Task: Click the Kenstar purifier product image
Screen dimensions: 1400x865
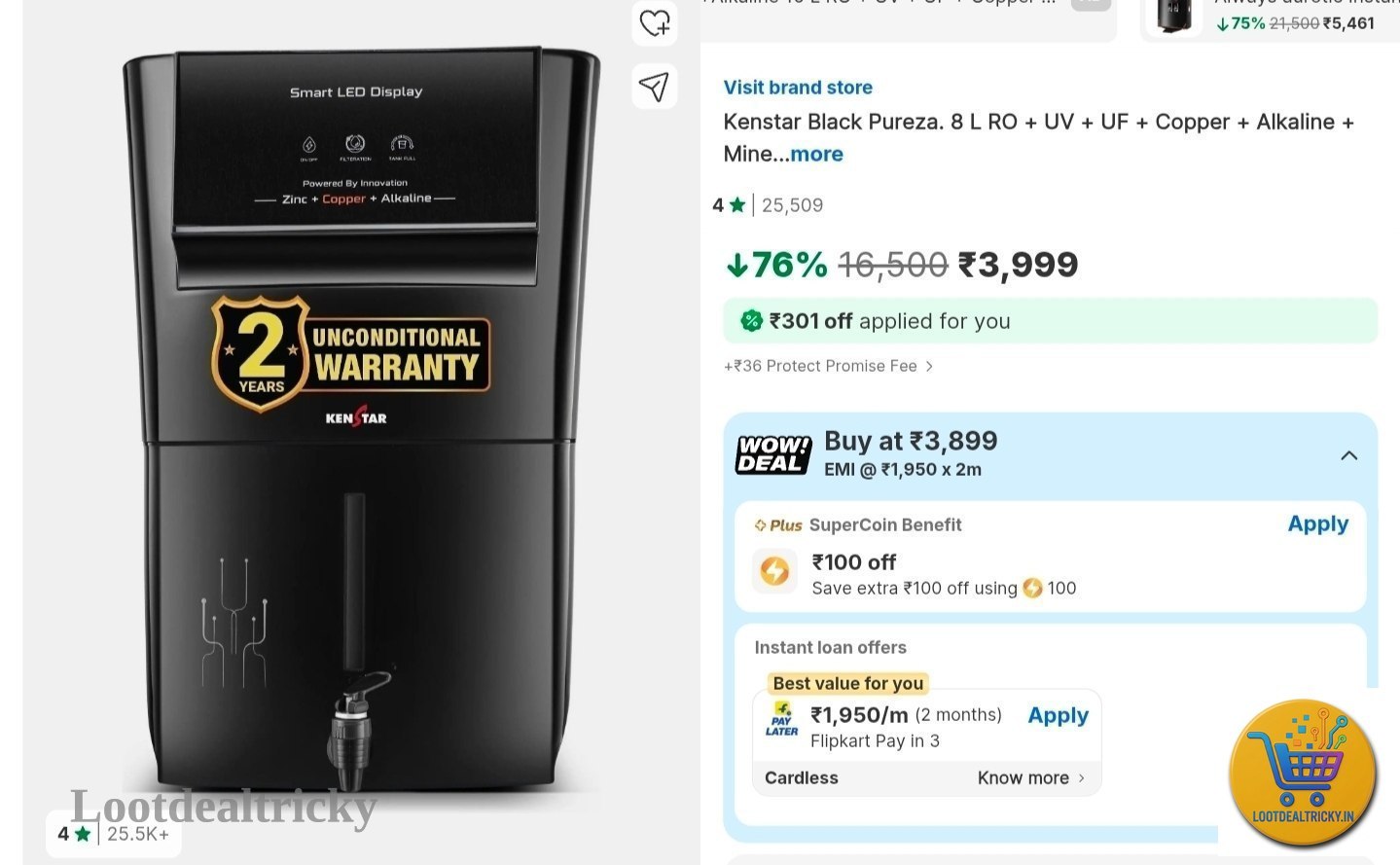Action: [360, 418]
